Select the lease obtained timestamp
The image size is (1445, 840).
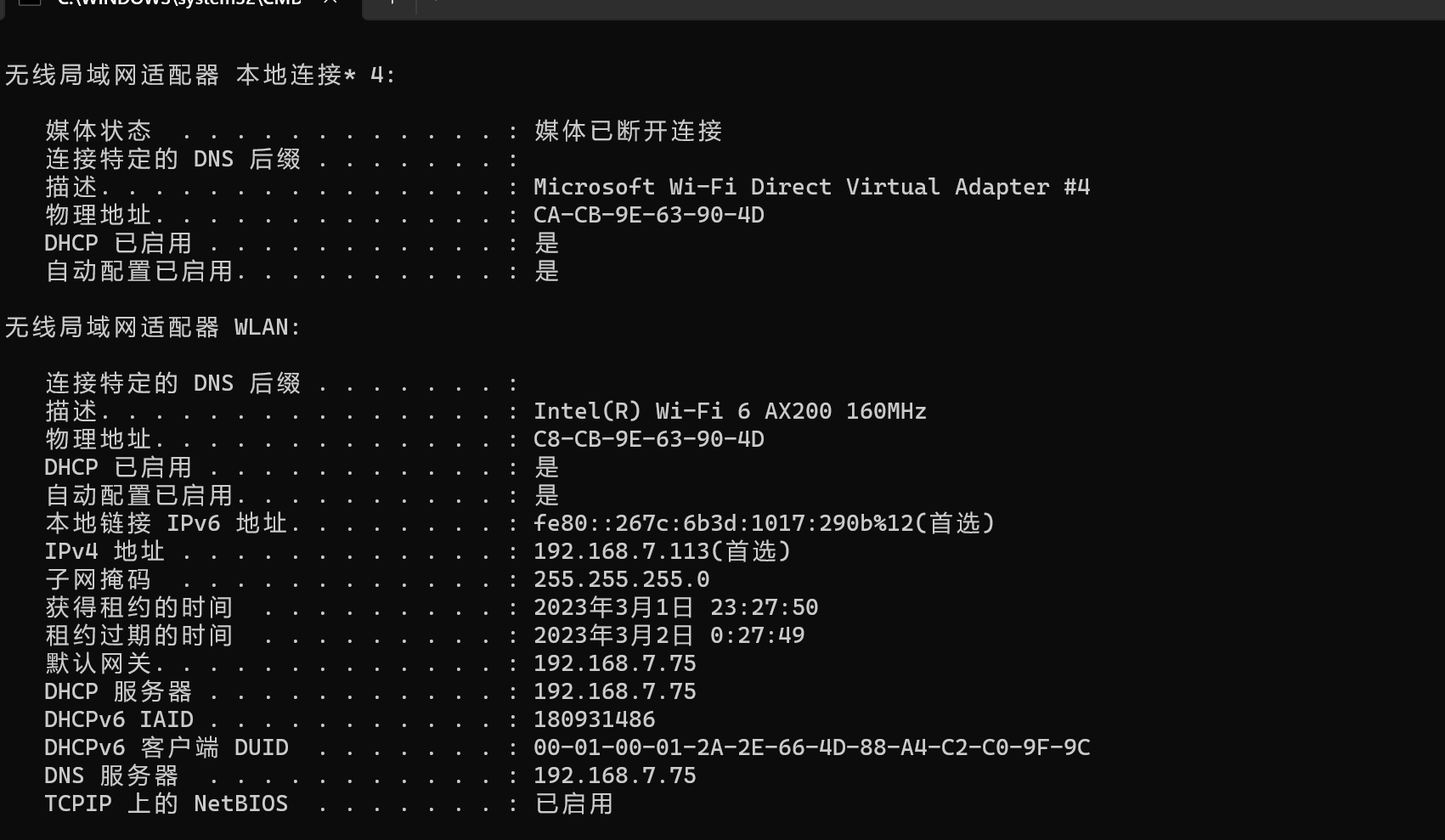675,606
